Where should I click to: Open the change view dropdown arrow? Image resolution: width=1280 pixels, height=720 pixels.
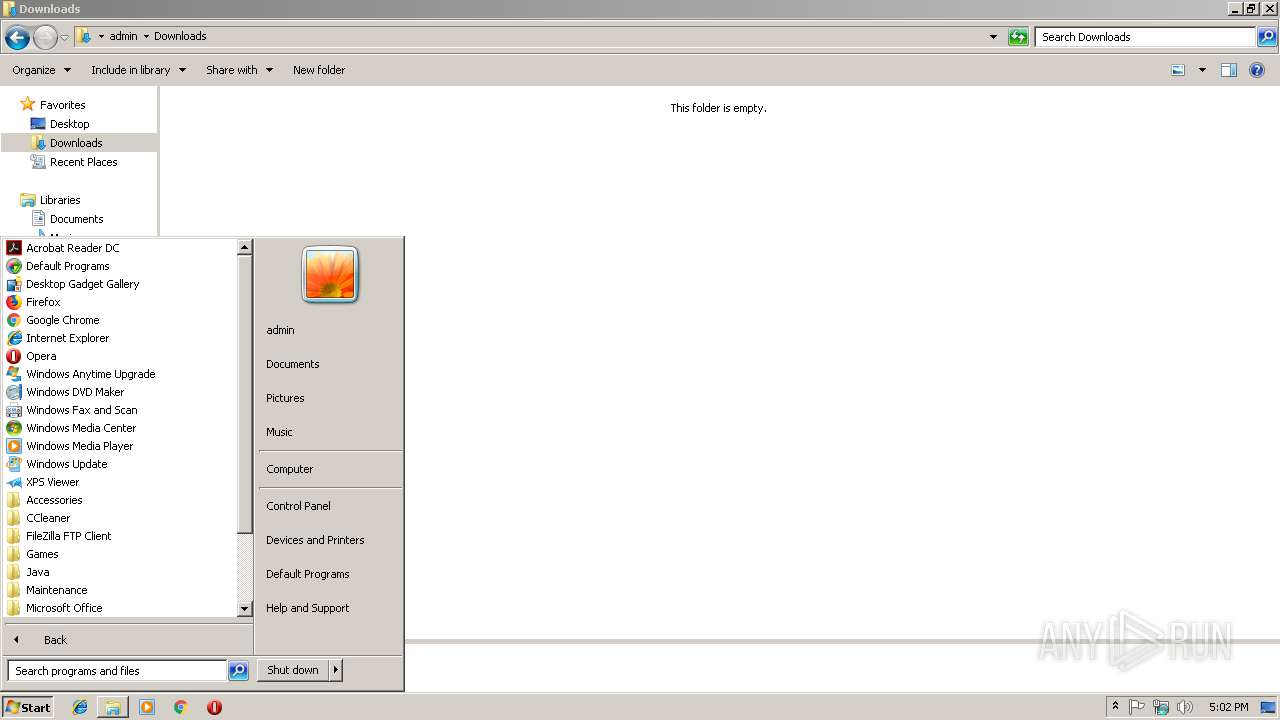1202,70
